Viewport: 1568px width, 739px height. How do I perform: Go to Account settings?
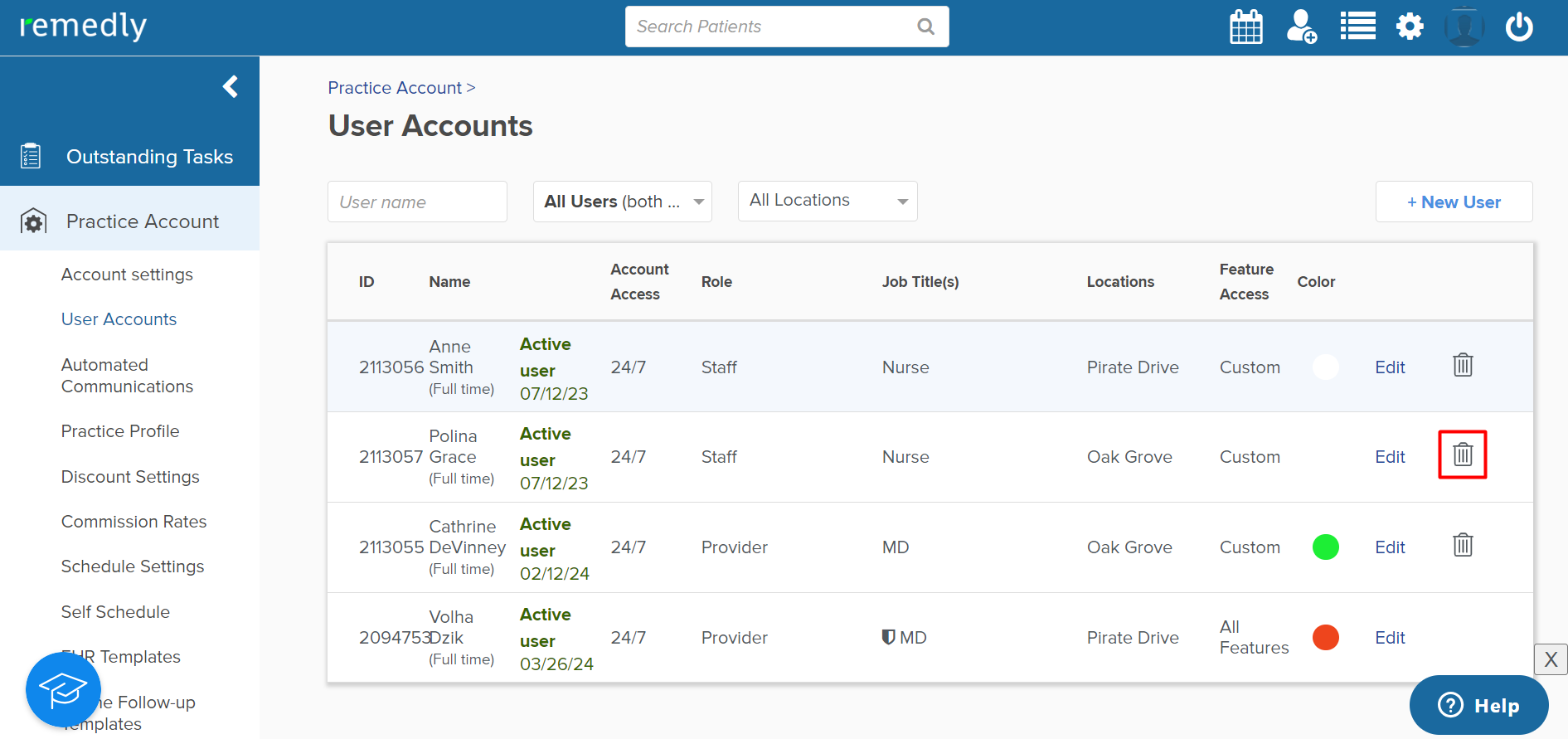[x=127, y=275]
